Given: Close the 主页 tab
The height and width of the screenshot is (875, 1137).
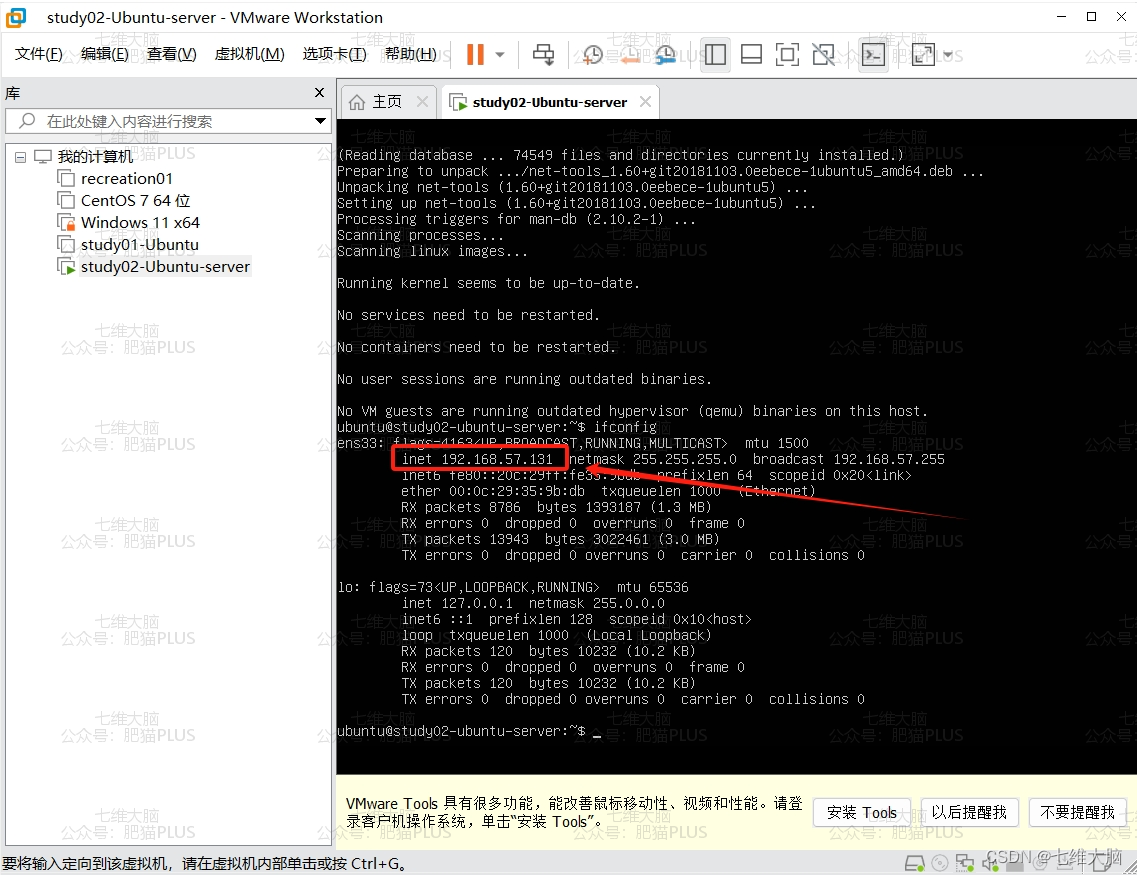Looking at the screenshot, I should coord(422,102).
